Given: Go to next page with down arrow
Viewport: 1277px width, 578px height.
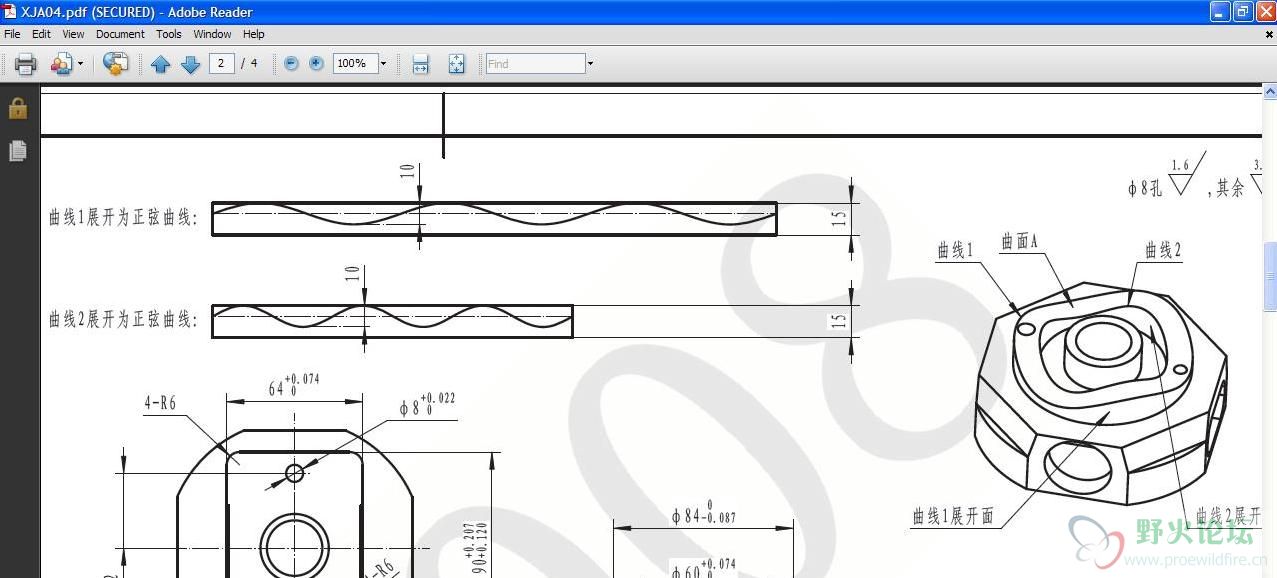Looking at the screenshot, I should pos(190,64).
